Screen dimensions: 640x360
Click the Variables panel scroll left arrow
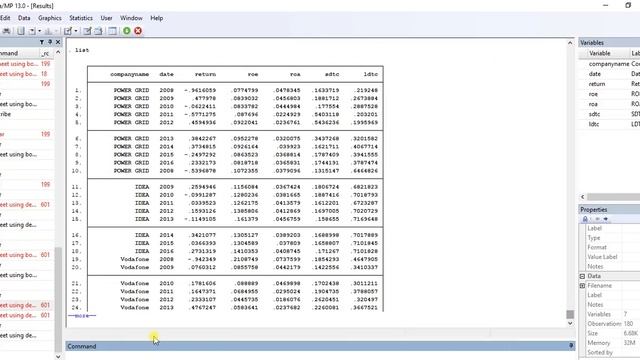[x=582, y=197]
